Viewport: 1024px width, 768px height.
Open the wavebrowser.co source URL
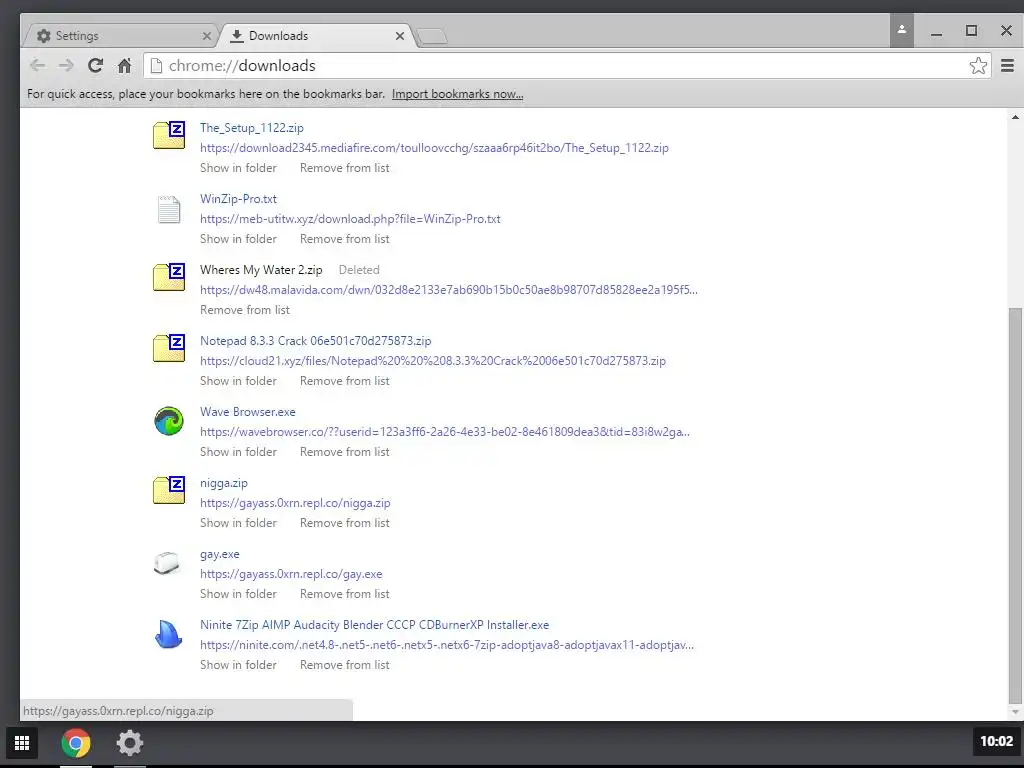(x=445, y=432)
